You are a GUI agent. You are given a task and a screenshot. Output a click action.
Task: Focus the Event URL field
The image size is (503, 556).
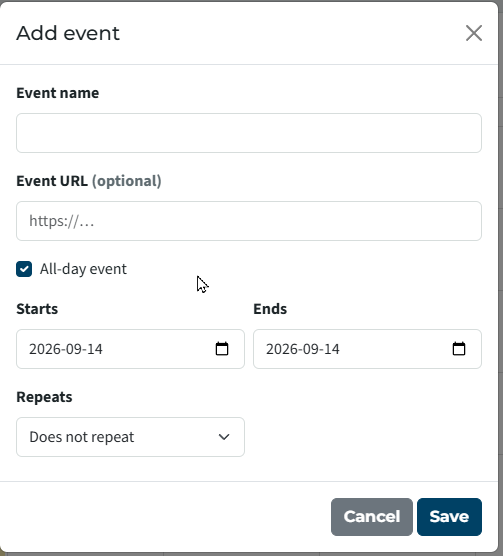(x=249, y=221)
